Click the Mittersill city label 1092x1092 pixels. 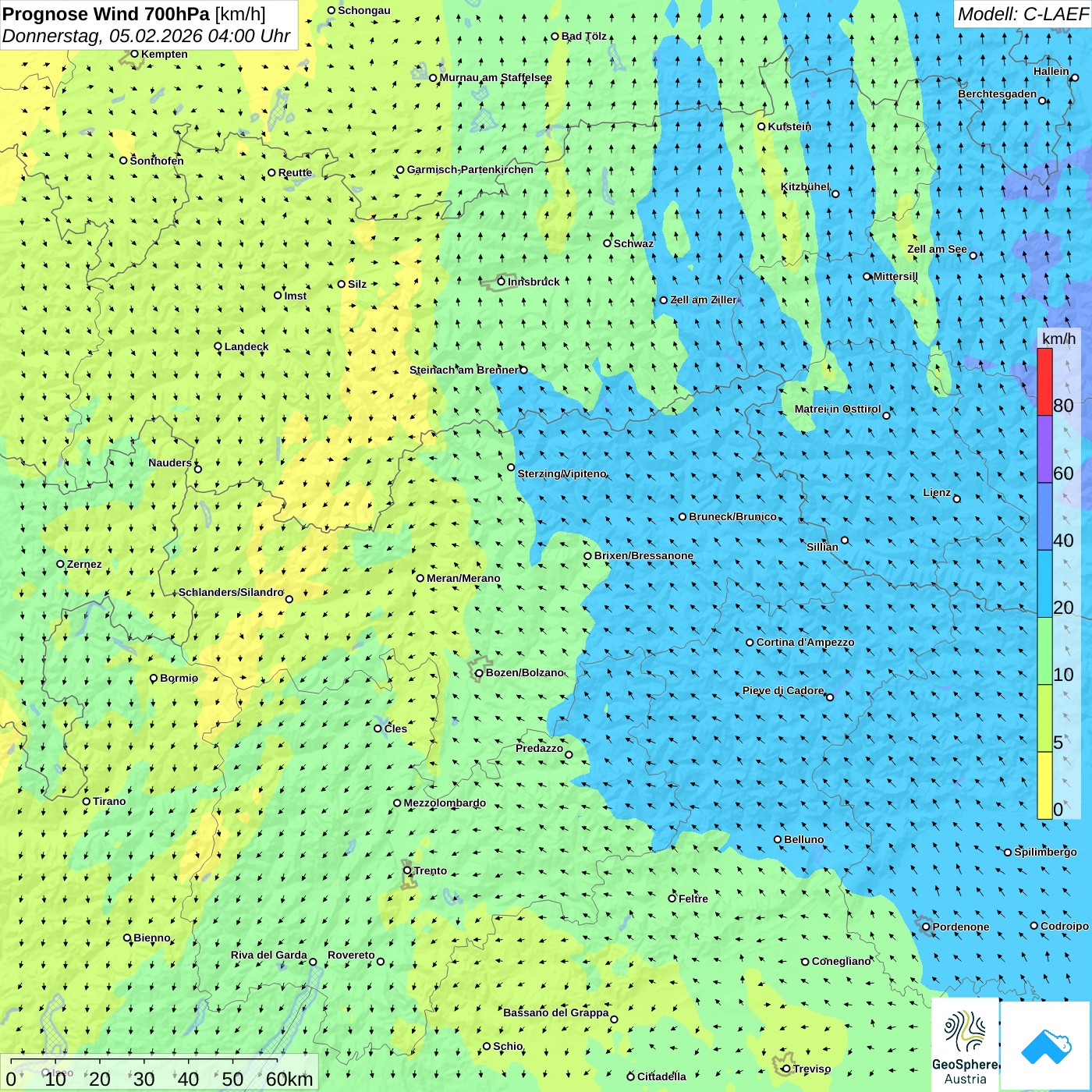pos(895,276)
